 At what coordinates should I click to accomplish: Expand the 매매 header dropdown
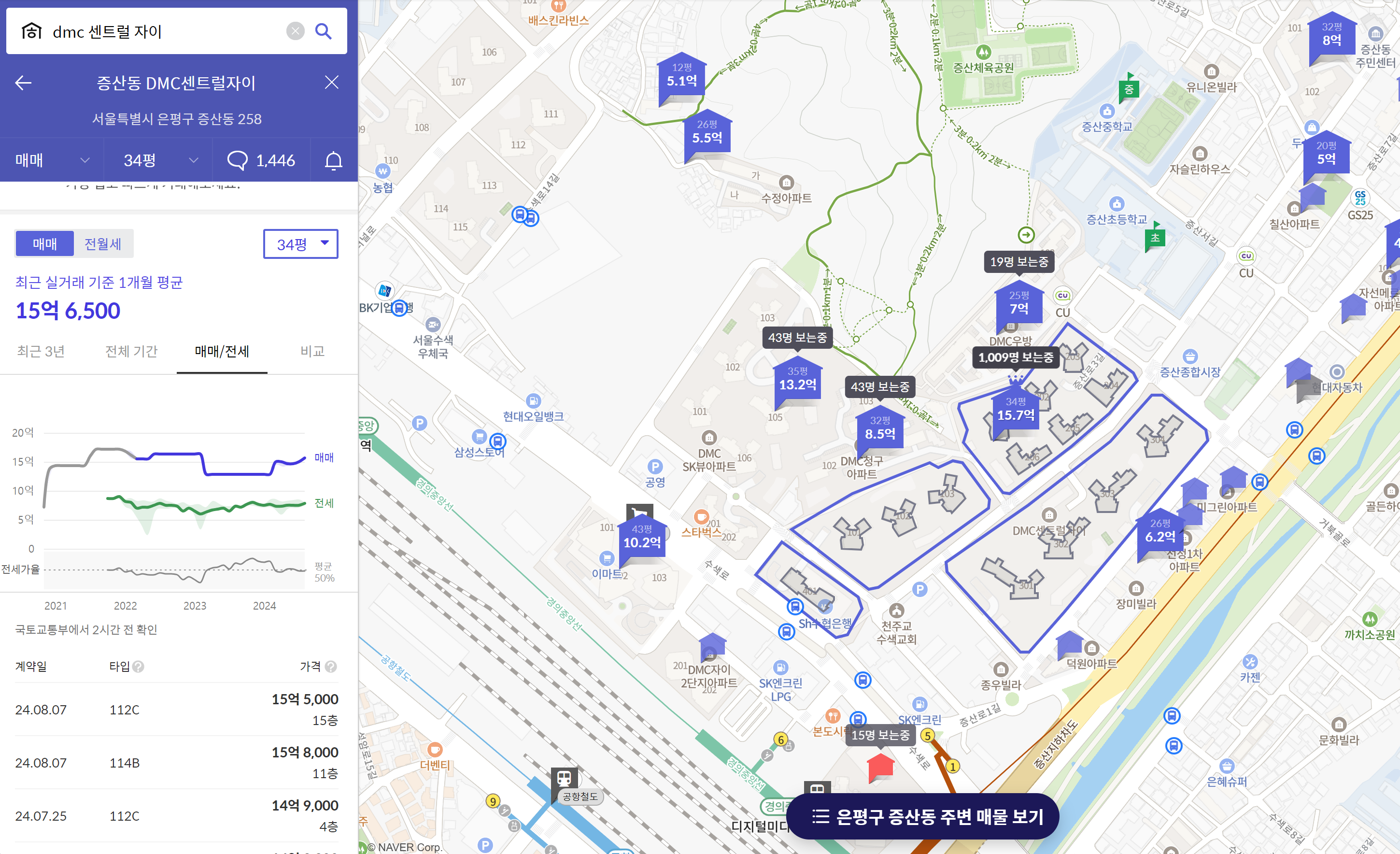click(x=52, y=161)
